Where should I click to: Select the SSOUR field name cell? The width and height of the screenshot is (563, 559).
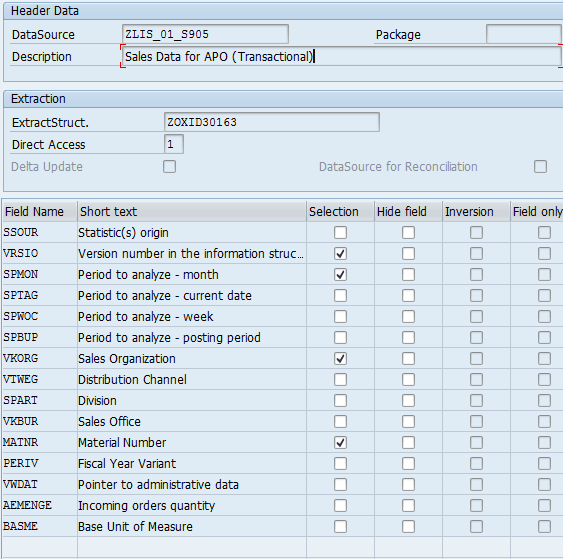(x=39, y=233)
